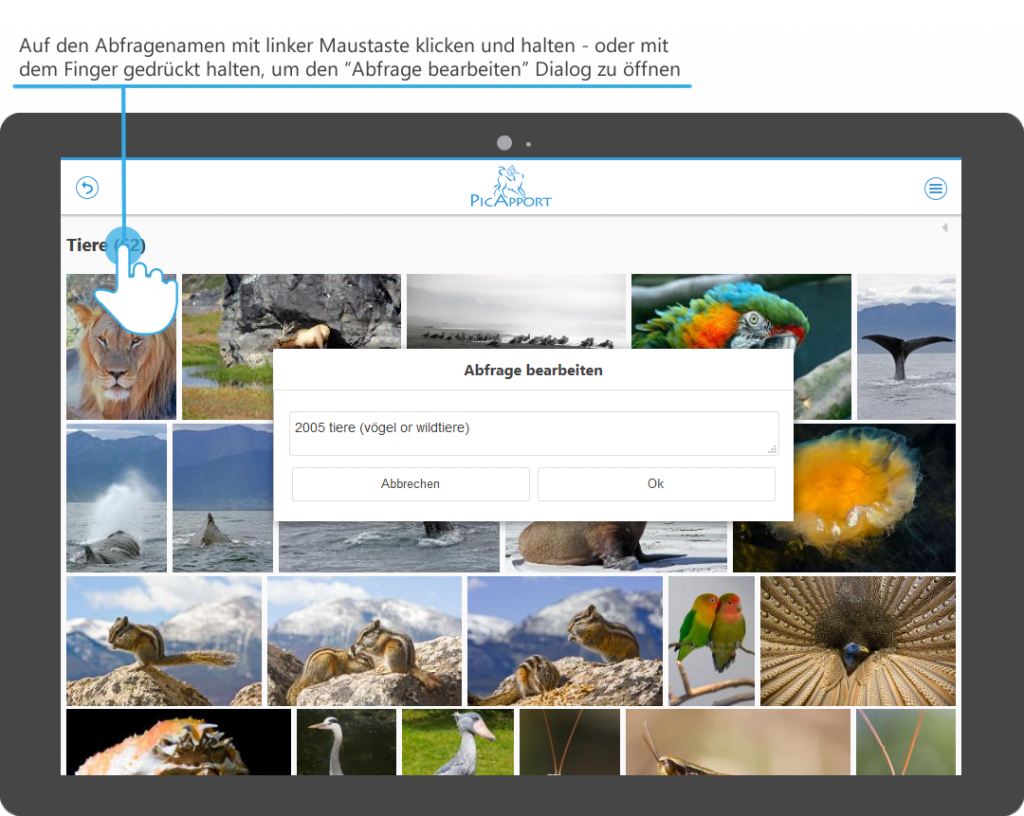Select the whale tail photo
The image size is (1024, 816).
[x=906, y=346]
